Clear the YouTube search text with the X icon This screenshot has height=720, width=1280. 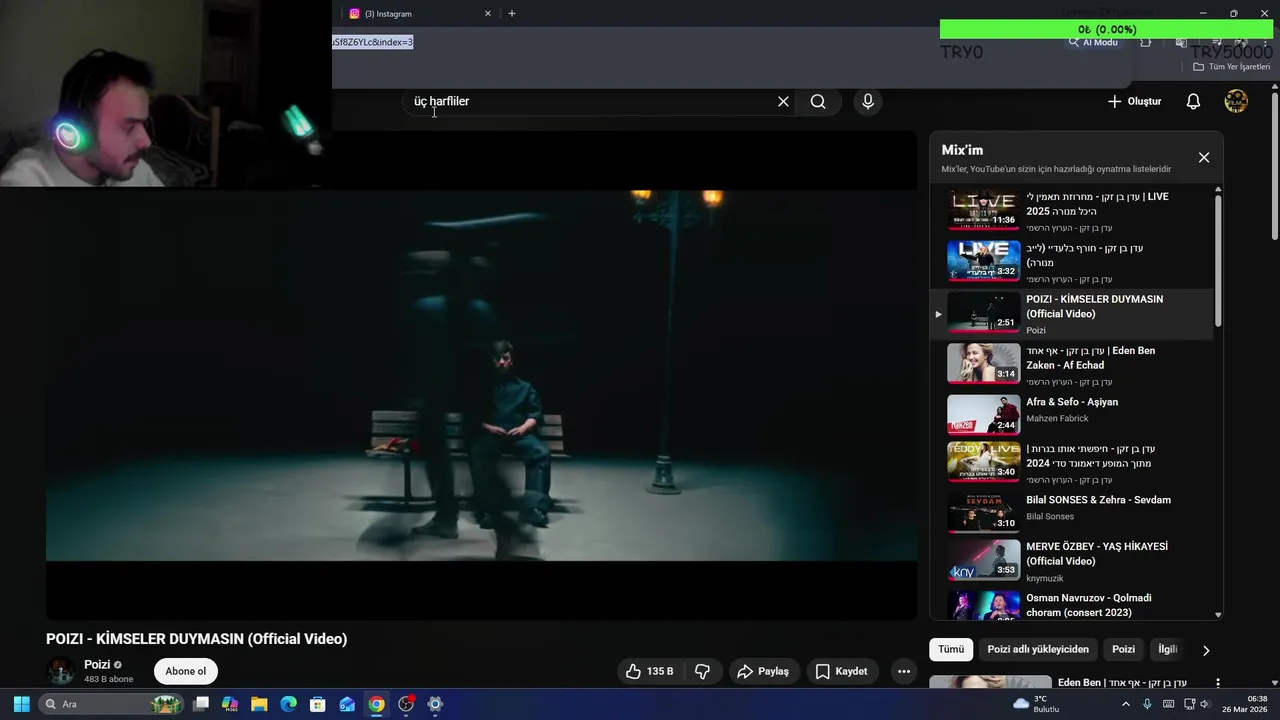point(783,101)
